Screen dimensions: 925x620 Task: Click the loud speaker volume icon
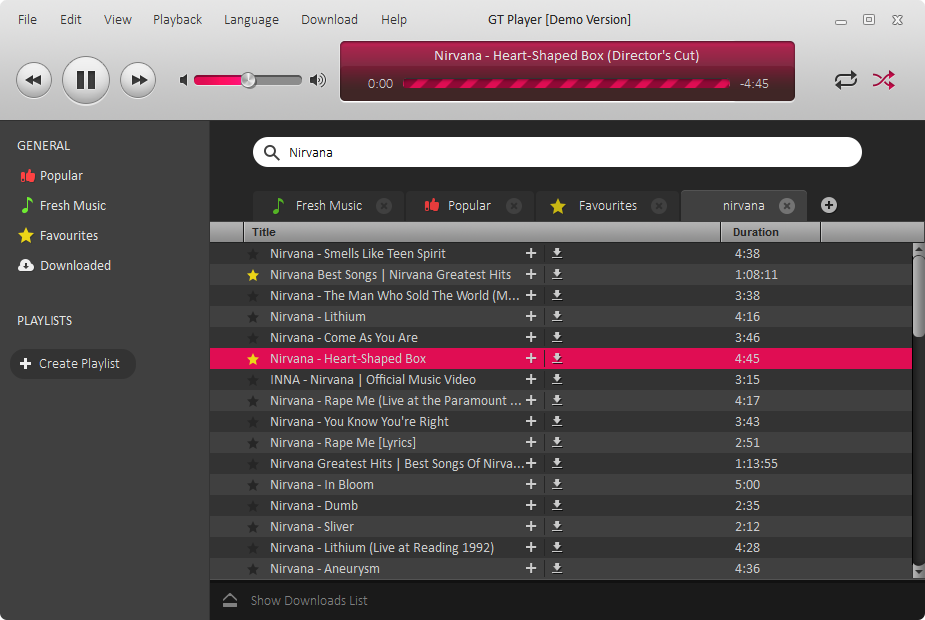tap(318, 80)
